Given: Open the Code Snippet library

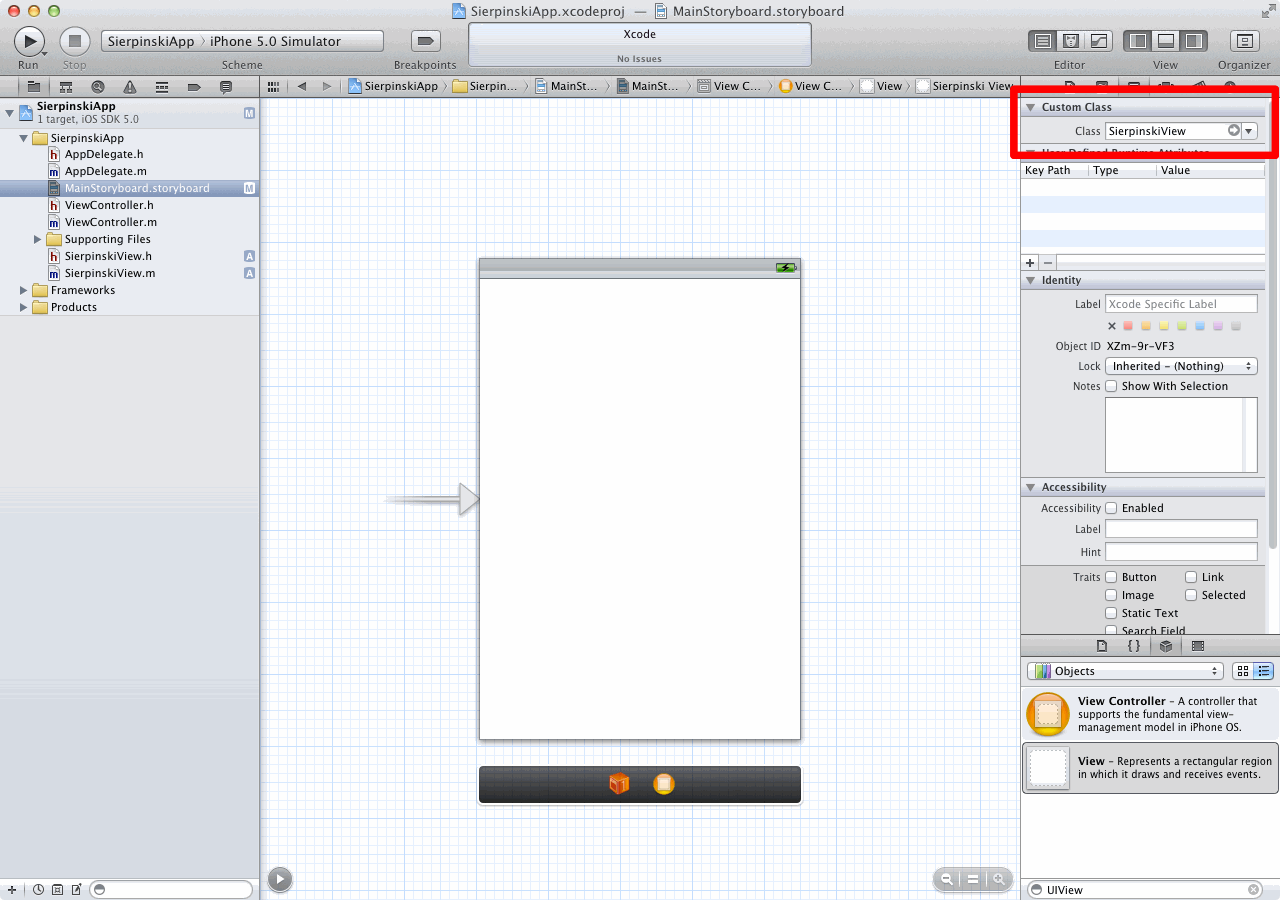Looking at the screenshot, I should click(1134, 646).
